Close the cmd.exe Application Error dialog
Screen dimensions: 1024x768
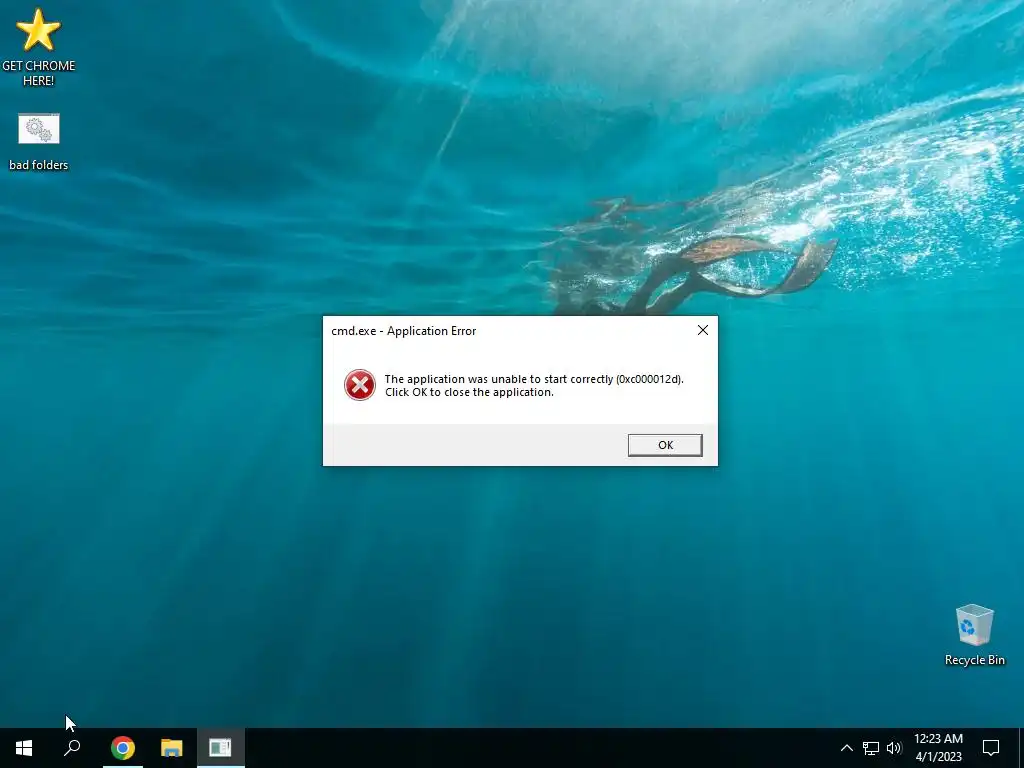click(703, 330)
